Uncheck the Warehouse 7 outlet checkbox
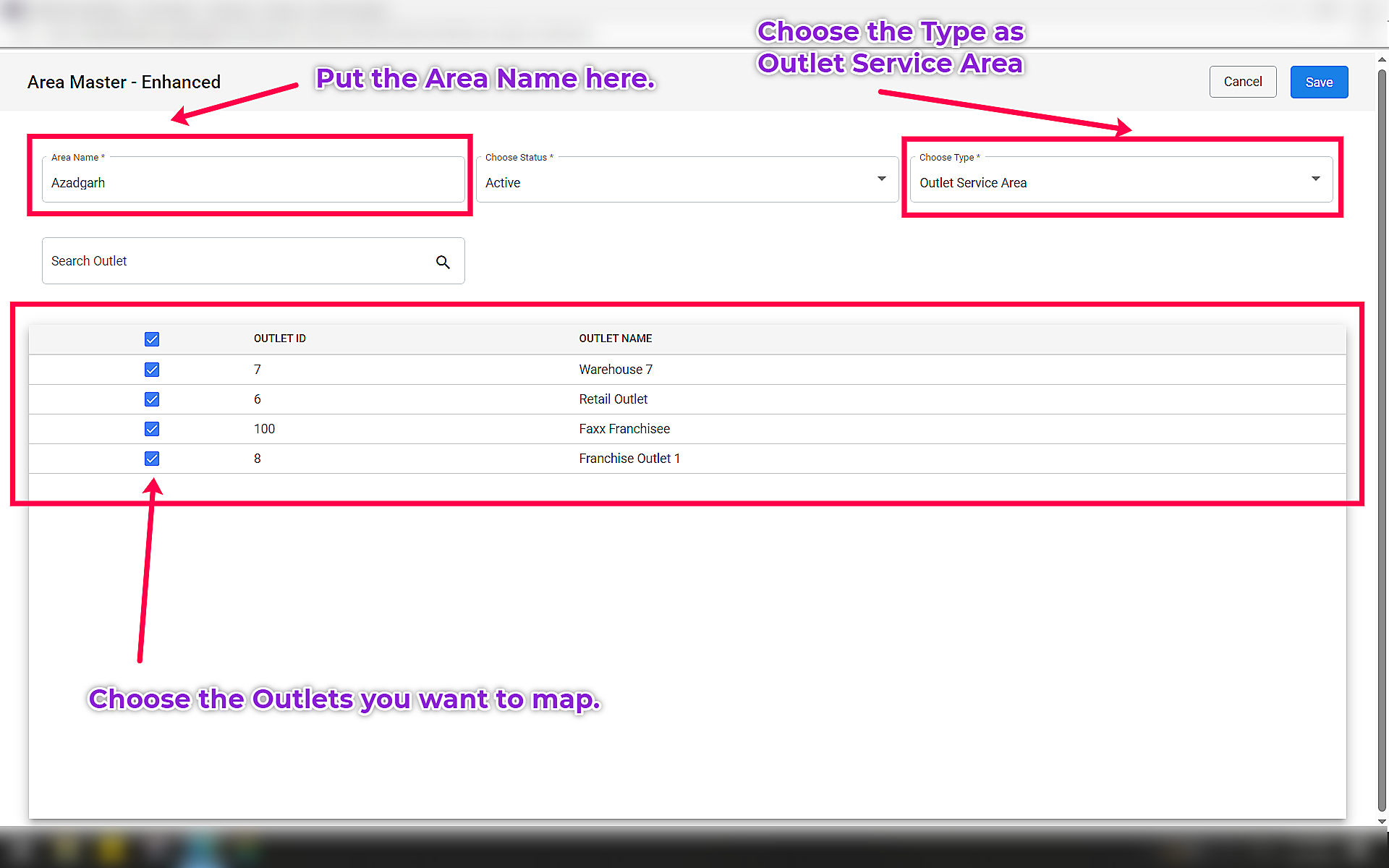Viewport: 1389px width, 868px height. pos(152,370)
